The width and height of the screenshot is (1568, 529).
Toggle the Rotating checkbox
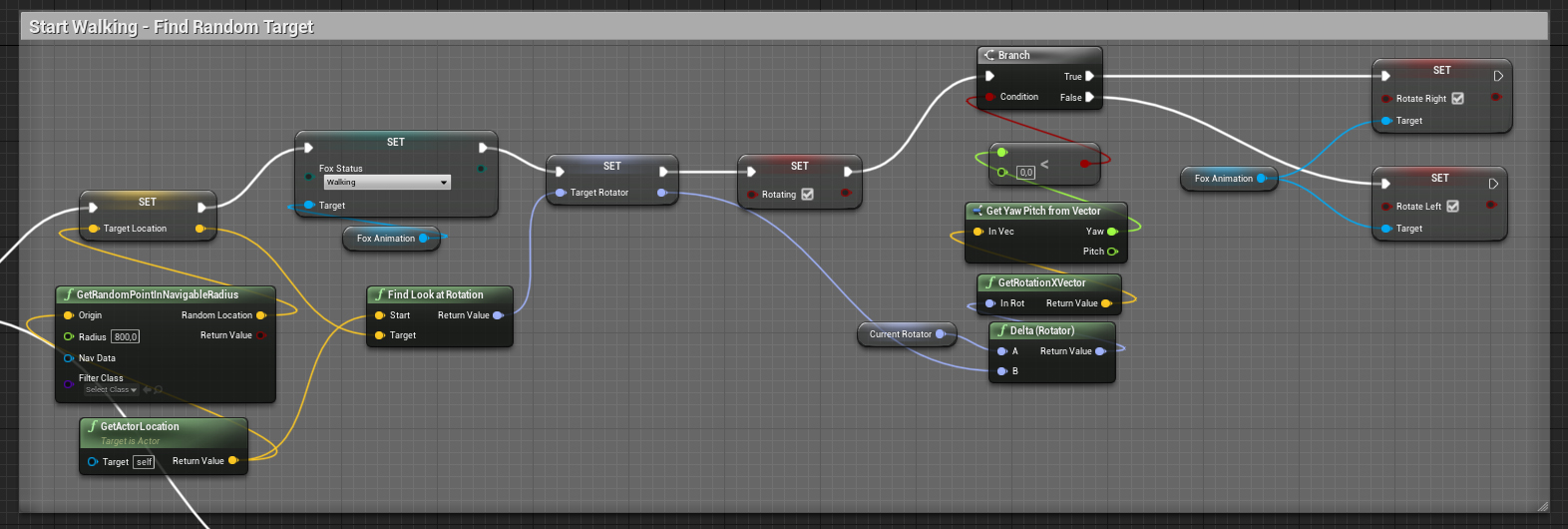(x=807, y=195)
